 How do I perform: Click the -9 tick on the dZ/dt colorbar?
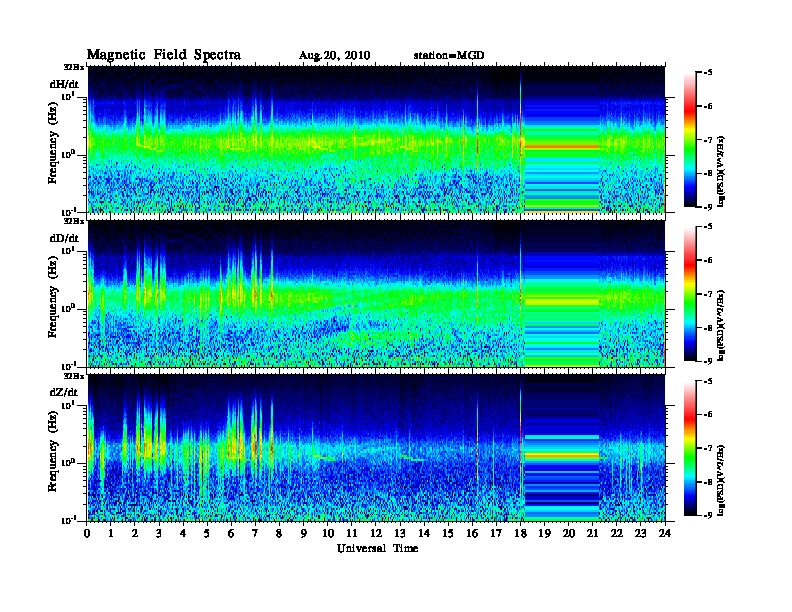point(708,515)
